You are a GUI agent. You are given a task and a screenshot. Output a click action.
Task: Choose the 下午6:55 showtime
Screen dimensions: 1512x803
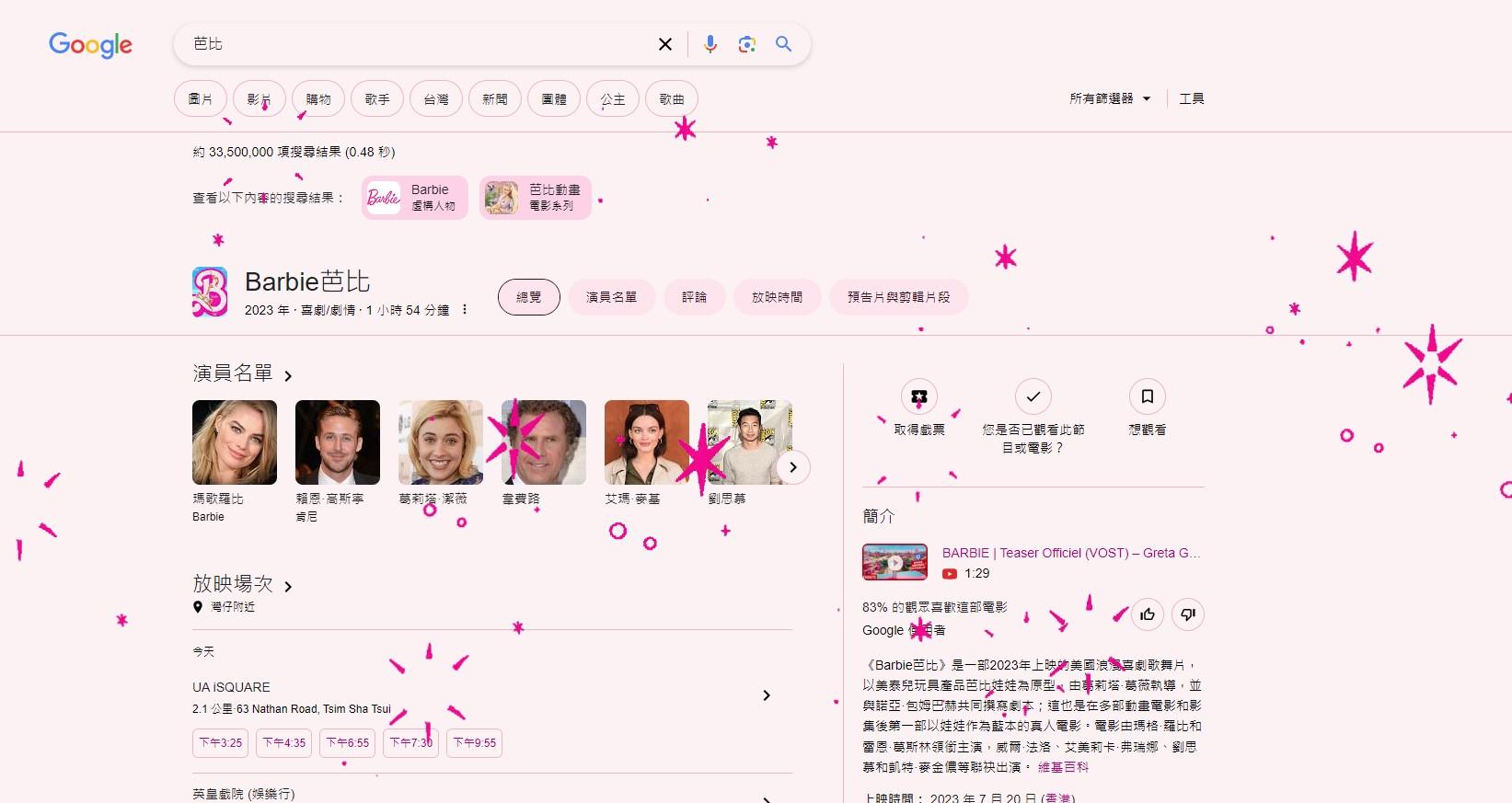[347, 743]
